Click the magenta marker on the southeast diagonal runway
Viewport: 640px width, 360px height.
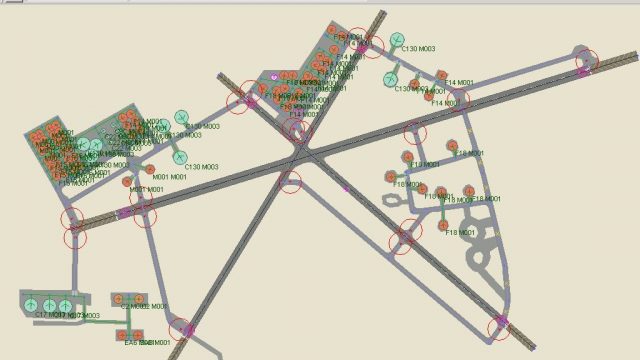point(347,189)
